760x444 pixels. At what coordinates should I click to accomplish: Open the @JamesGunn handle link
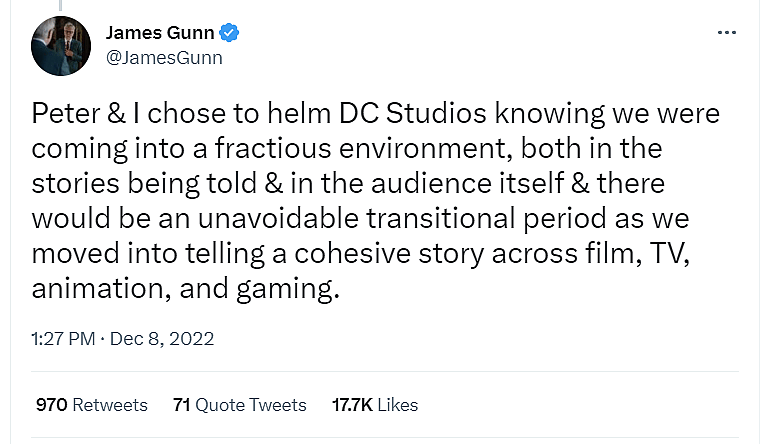[164, 57]
